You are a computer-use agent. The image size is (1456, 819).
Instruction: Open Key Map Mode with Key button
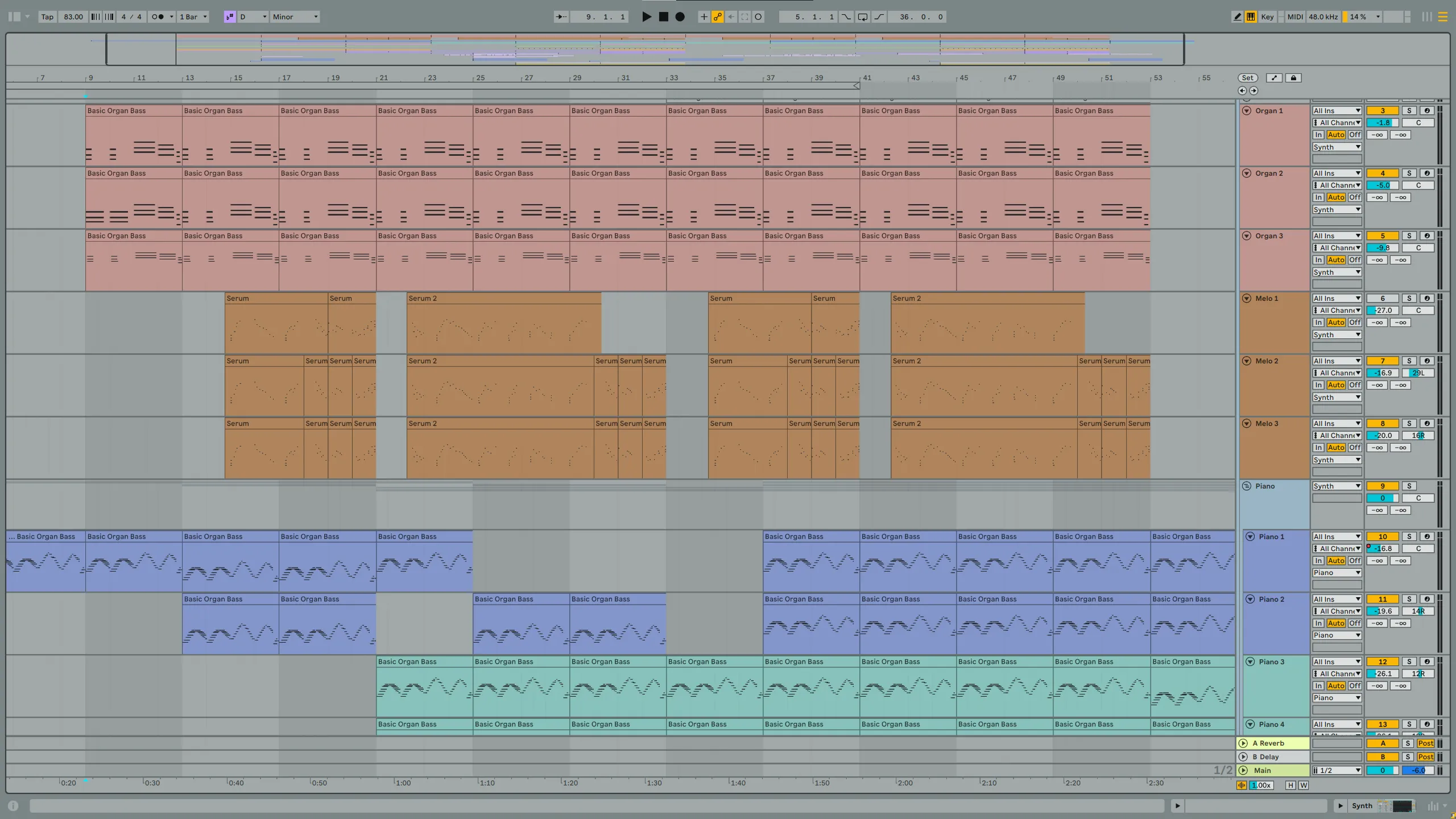pos(1267,16)
